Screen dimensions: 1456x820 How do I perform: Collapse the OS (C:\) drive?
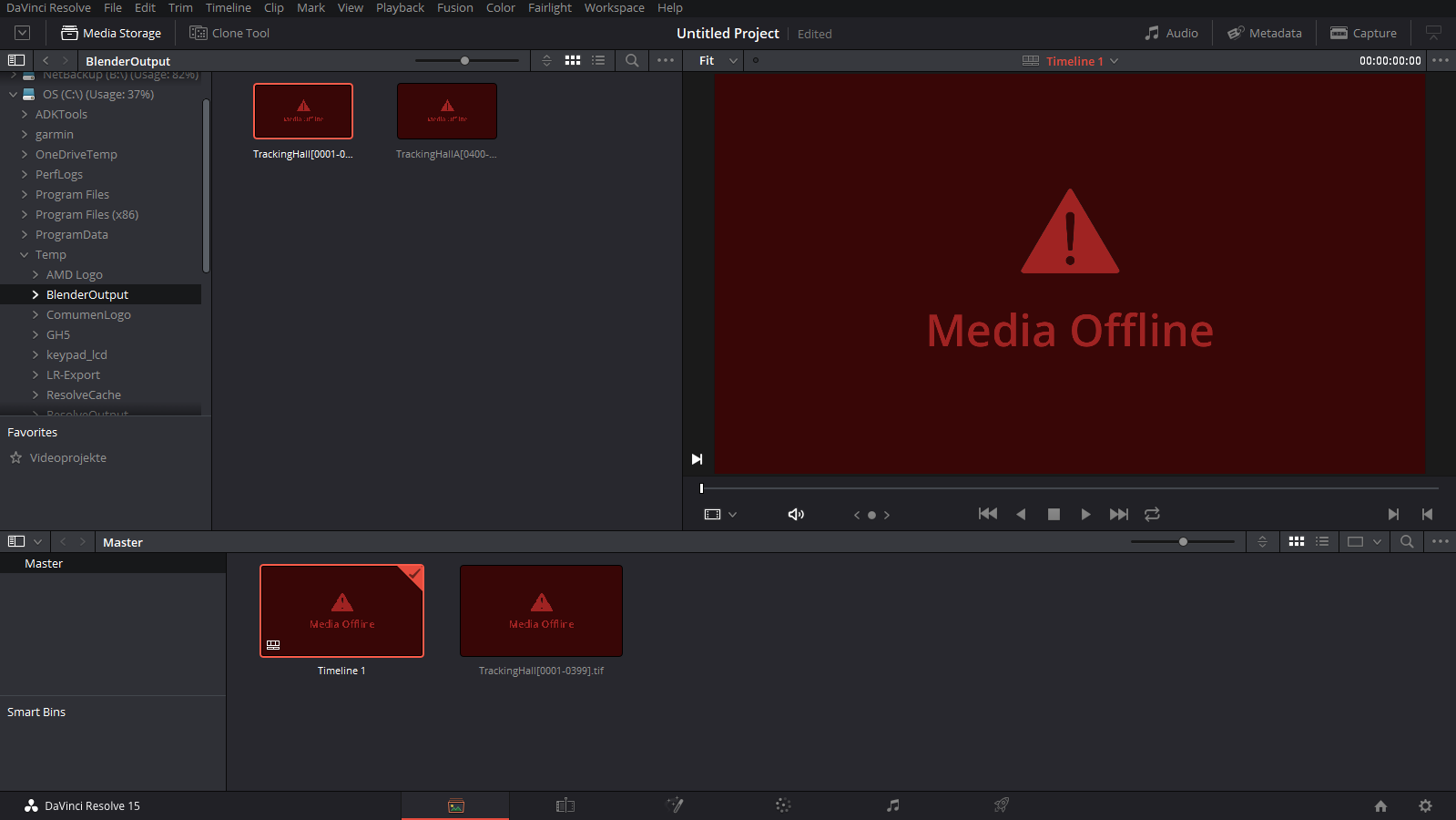coord(13,95)
